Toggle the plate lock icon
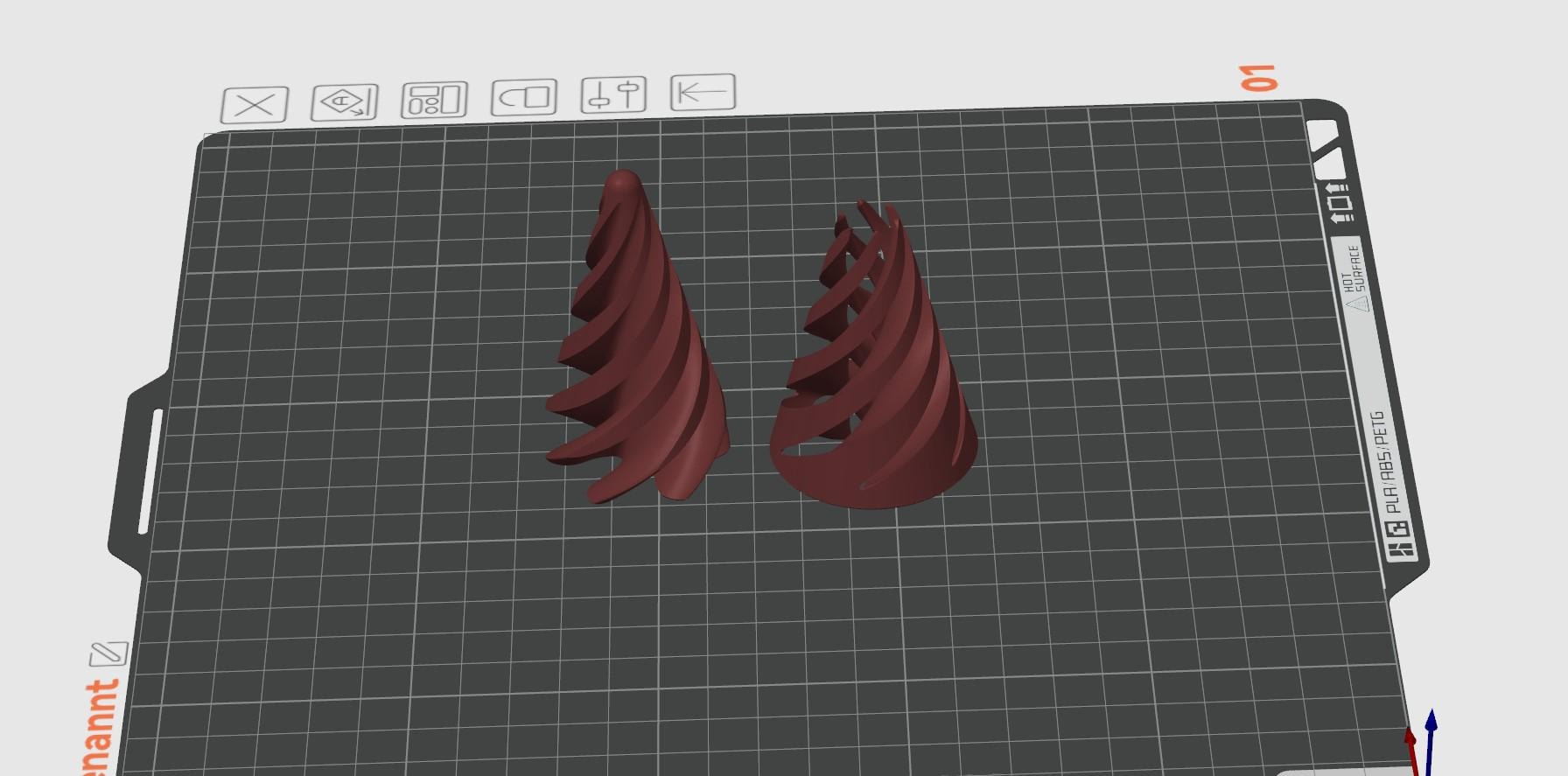1568x776 pixels. point(524,97)
